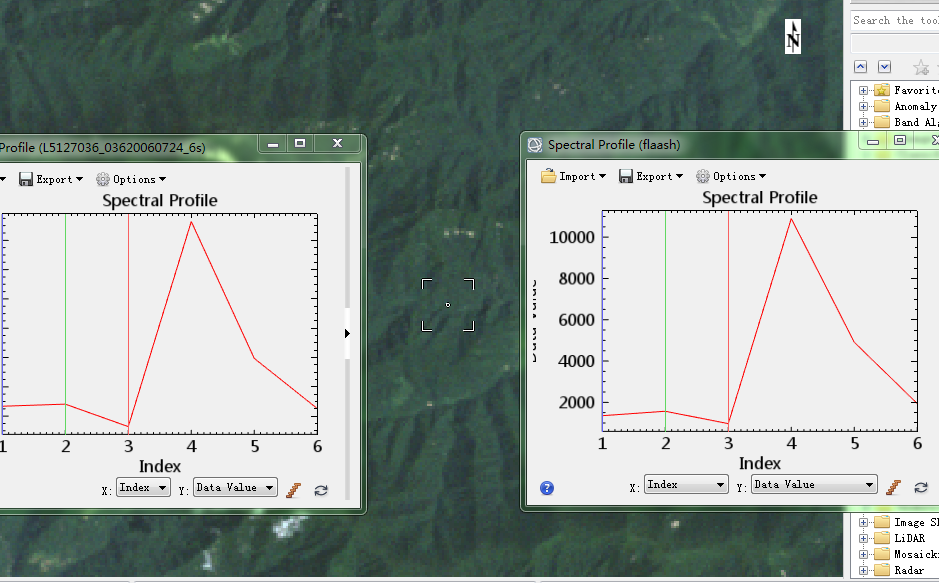Open Y axis Data Value dropdown in the left window
Viewport: 939px width, 583px height.
pyautogui.click(x=235, y=487)
